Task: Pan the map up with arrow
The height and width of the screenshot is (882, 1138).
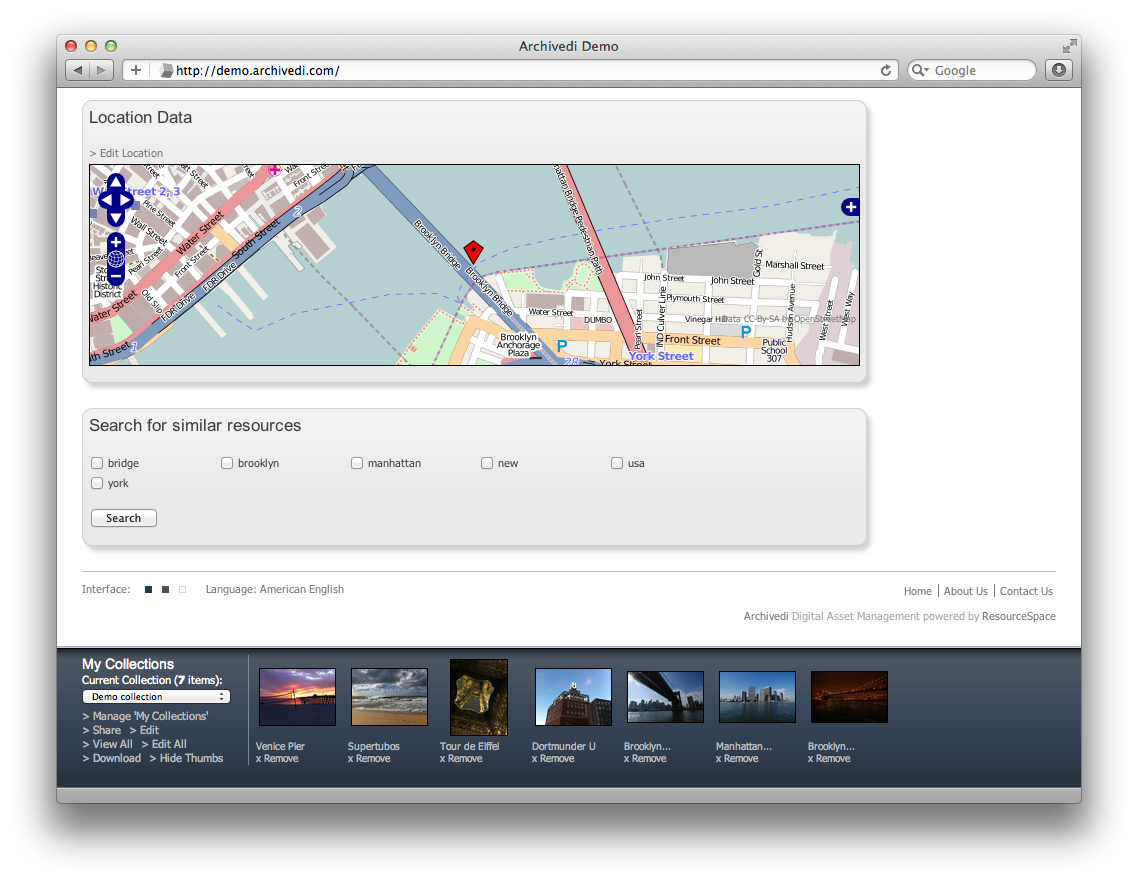Action: (116, 182)
